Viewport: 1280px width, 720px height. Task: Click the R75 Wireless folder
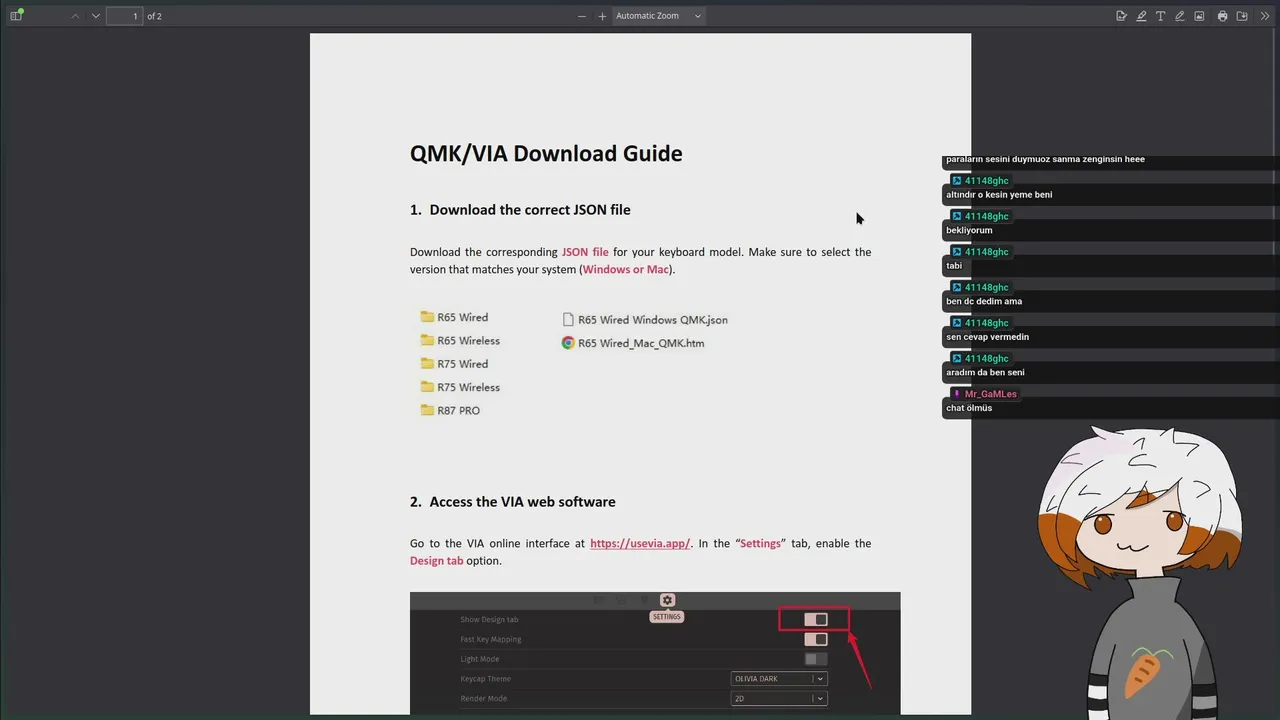pyautogui.click(x=460, y=387)
